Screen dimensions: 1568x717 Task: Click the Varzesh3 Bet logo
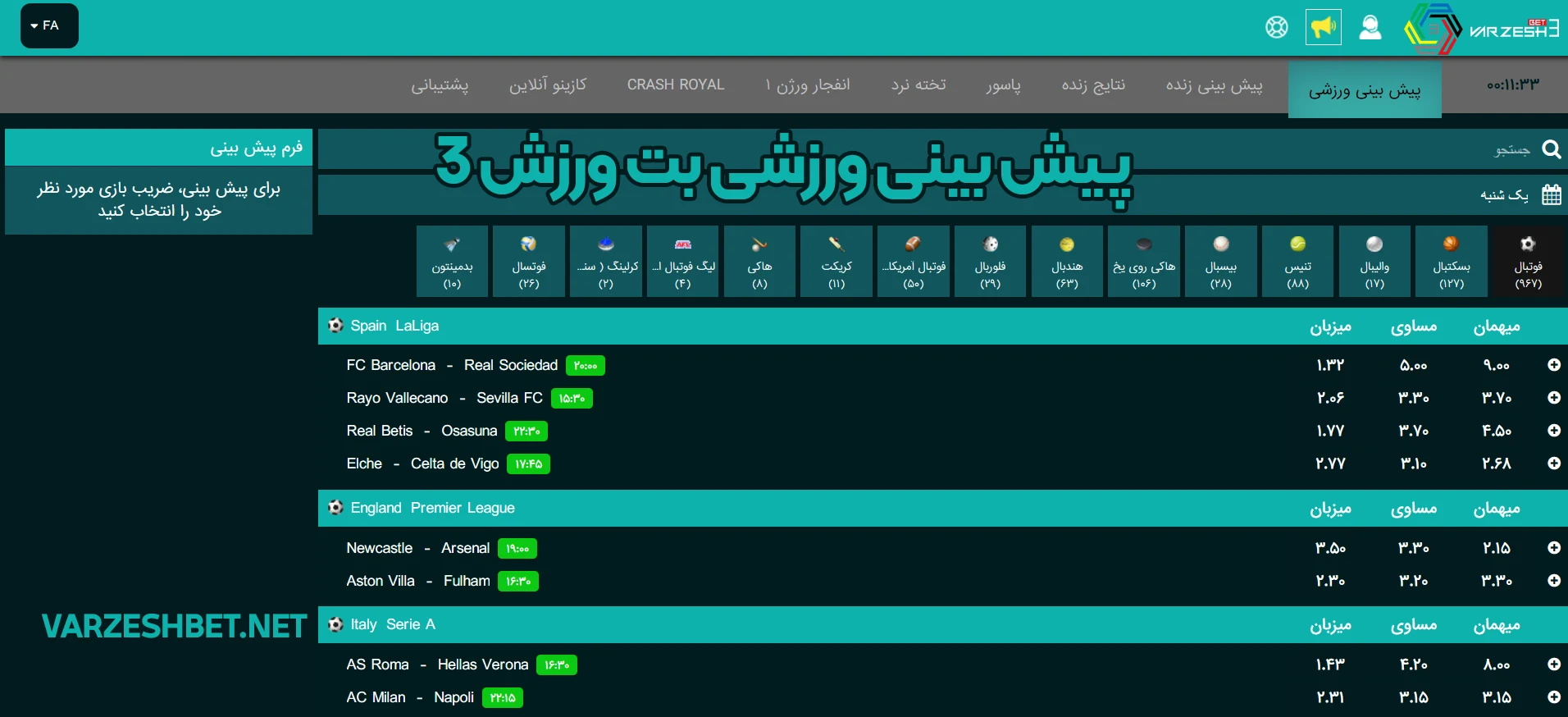(1482, 29)
